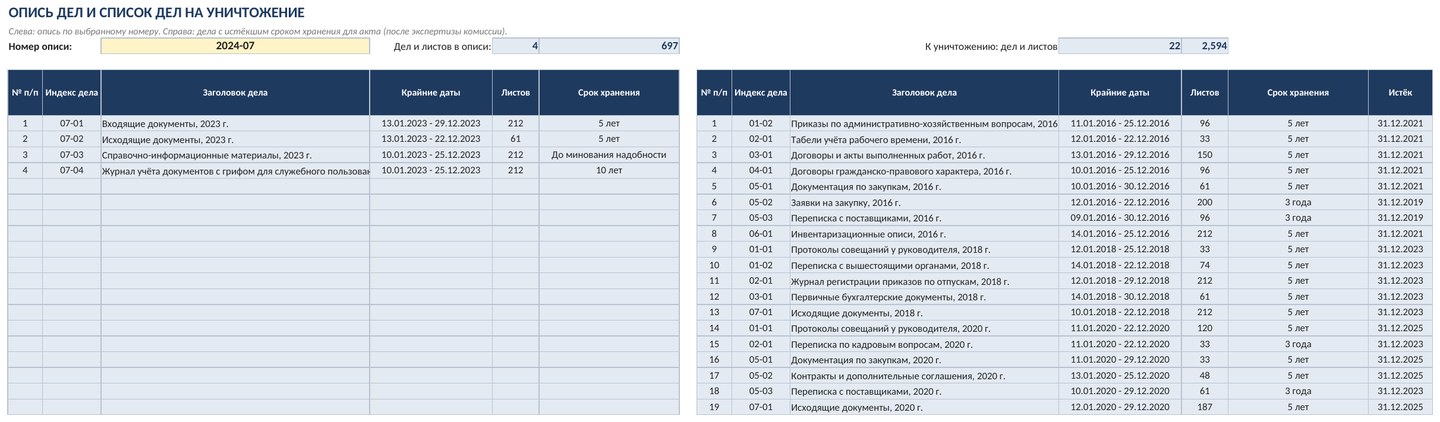
Task: Select "3 года" for "Переписка по кадровым вопросам, 2020 г."
Action: (x=1298, y=344)
